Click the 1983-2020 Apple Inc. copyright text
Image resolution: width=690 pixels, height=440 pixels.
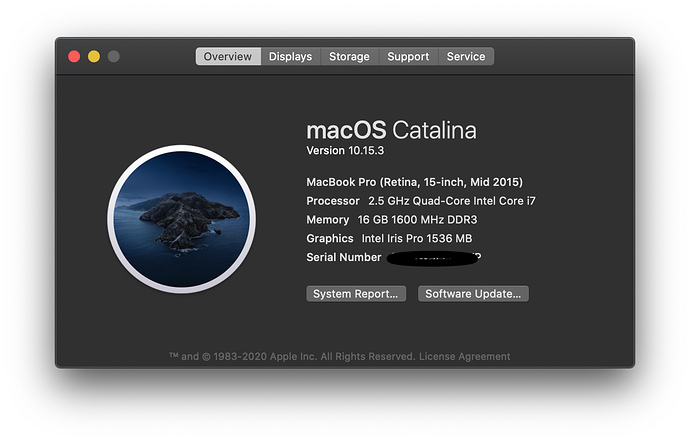coord(292,356)
